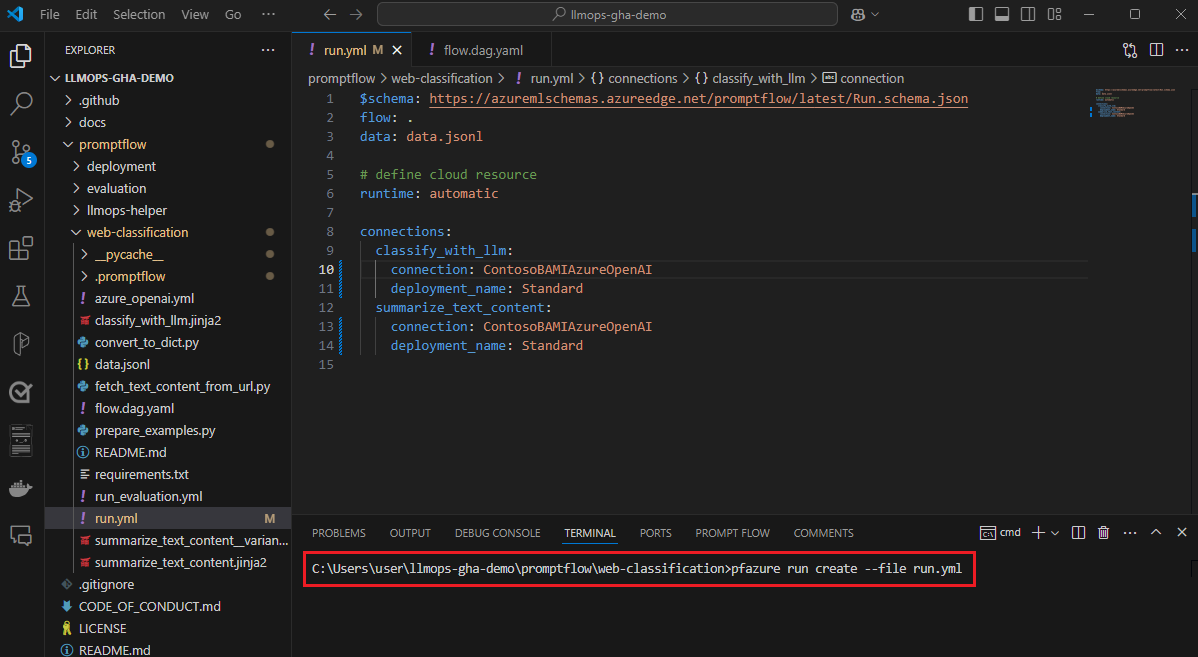Click the llmops-gha-demo search box
Screen dimensions: 1198x657
[607, 15]
